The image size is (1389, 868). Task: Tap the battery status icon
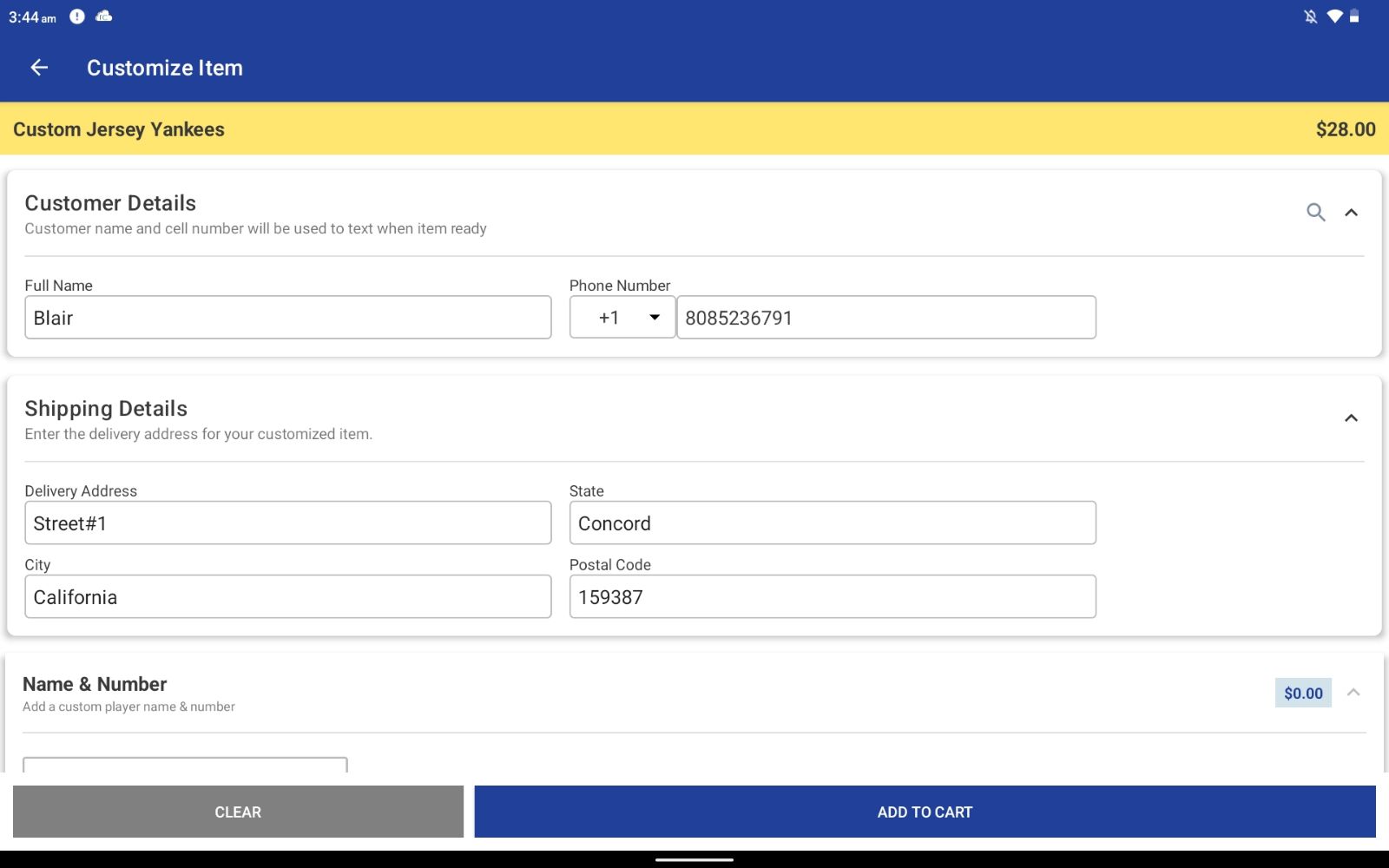1354,16
